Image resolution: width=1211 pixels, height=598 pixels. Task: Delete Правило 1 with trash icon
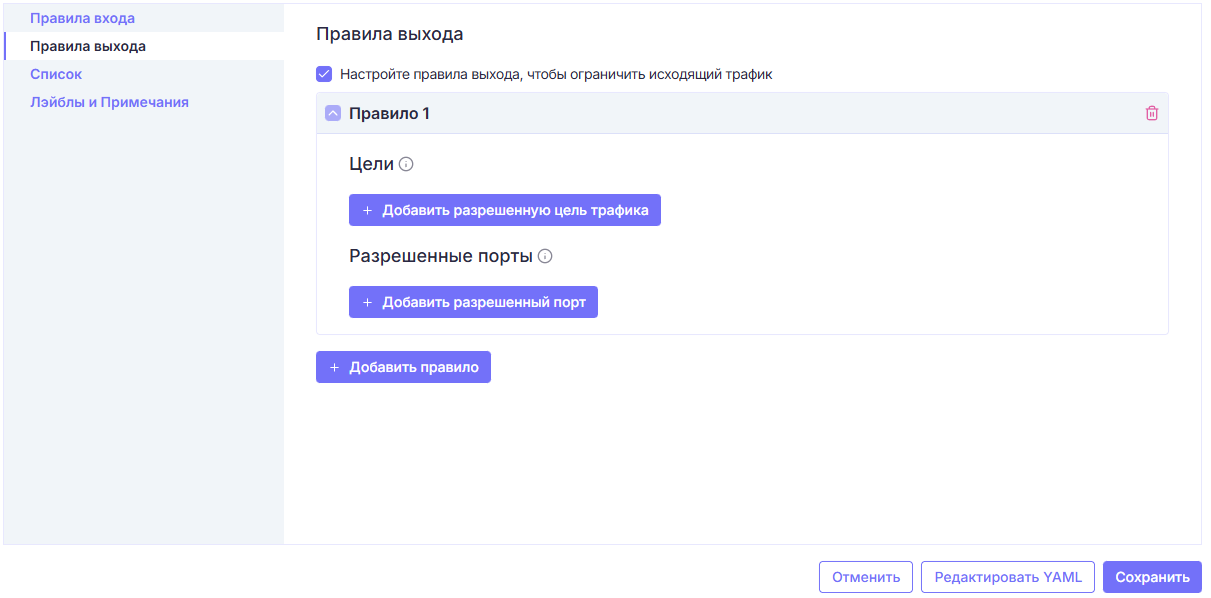[x=1151, y=114]
